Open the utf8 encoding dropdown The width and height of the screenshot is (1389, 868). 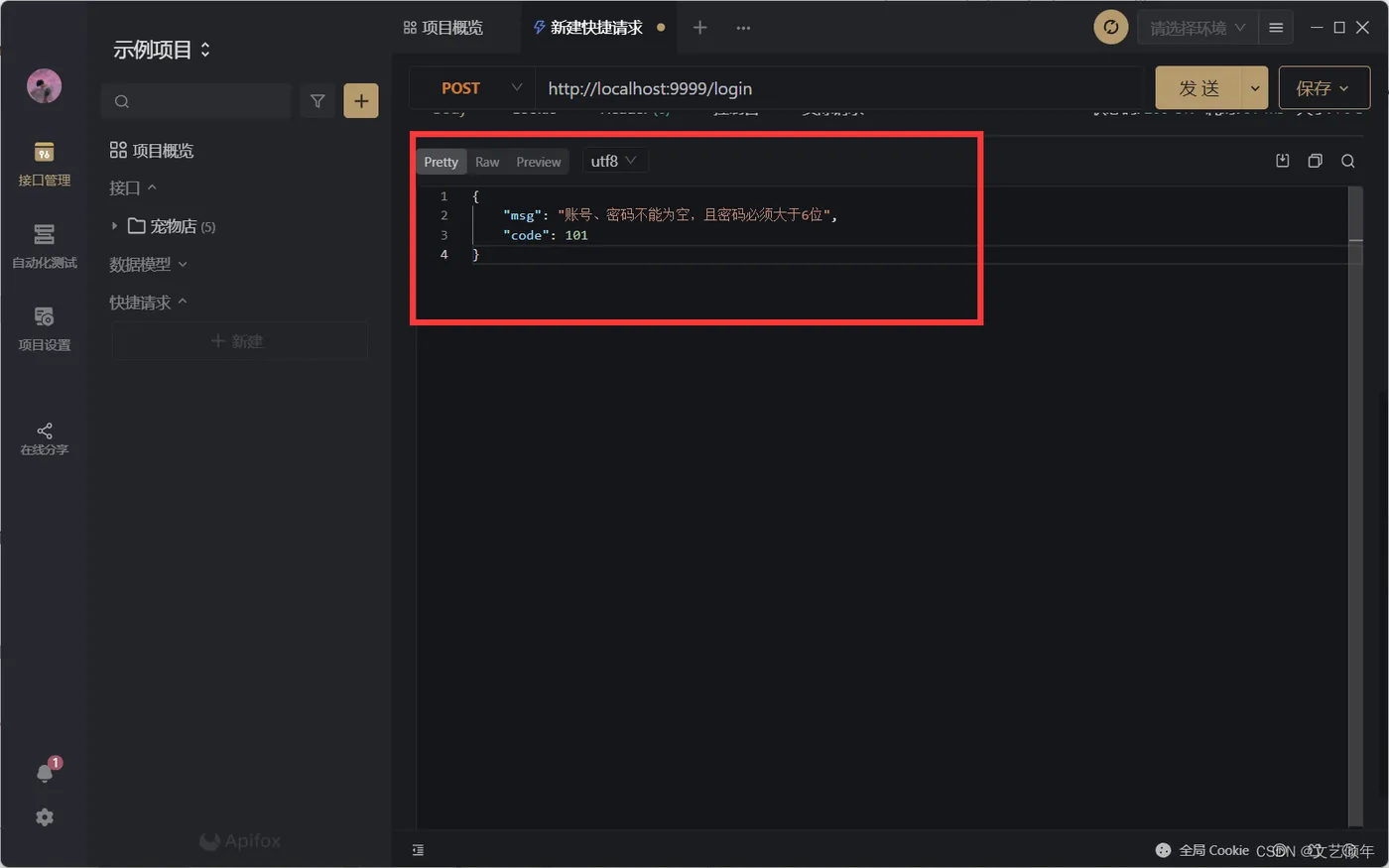click(615, 161)
